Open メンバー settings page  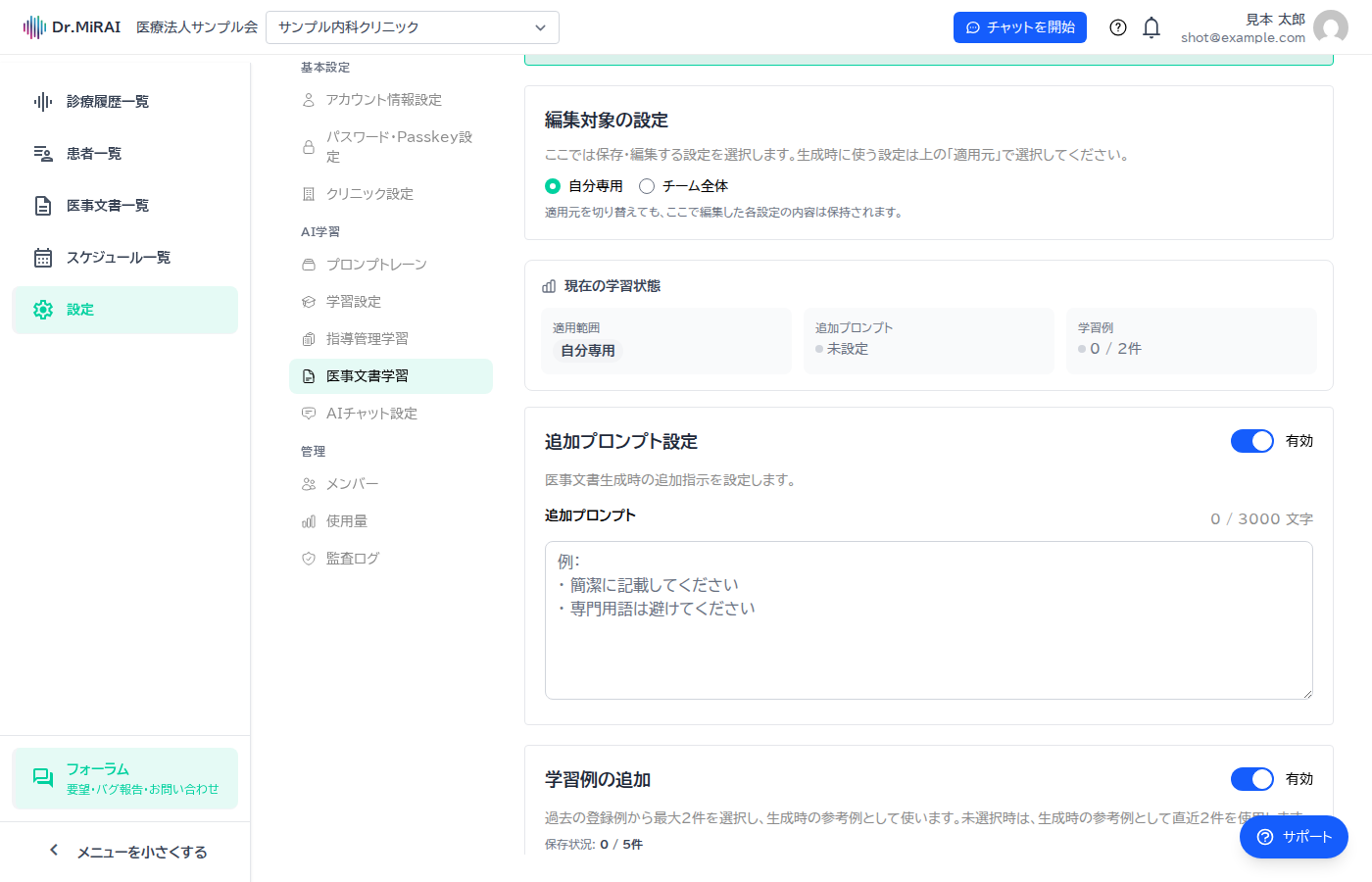[391, 484]
